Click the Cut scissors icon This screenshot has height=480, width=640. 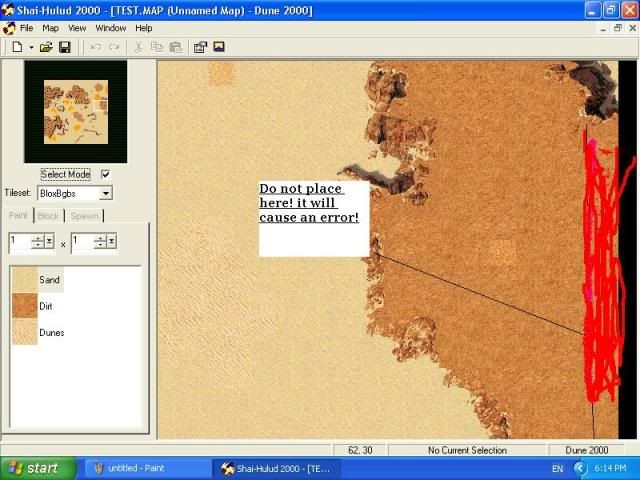(x=138, y=47)
